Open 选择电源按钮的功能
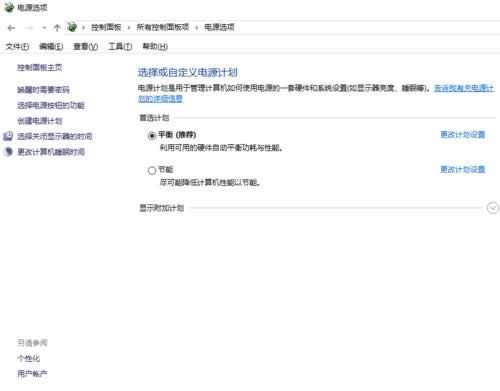500x391 pixels. pyautogui.click(x=51, y=105)
